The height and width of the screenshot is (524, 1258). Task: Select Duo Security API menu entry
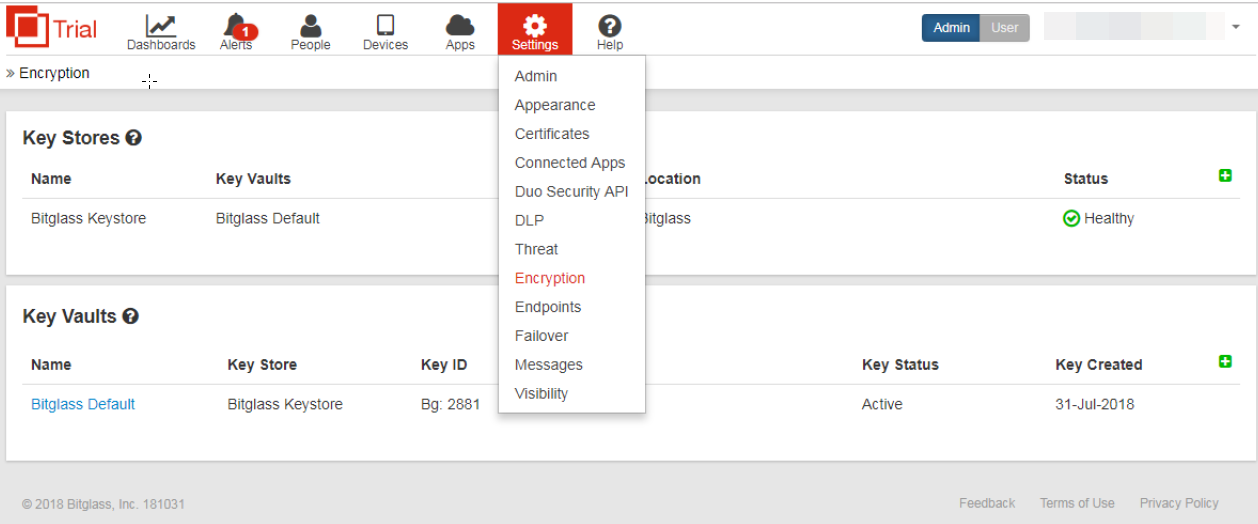click(571, 191)
